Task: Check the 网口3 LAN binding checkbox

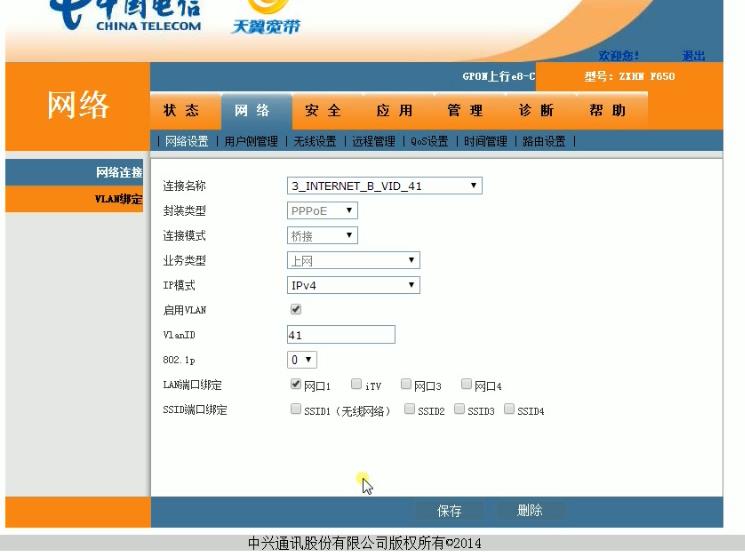Action: pos(406,384)
